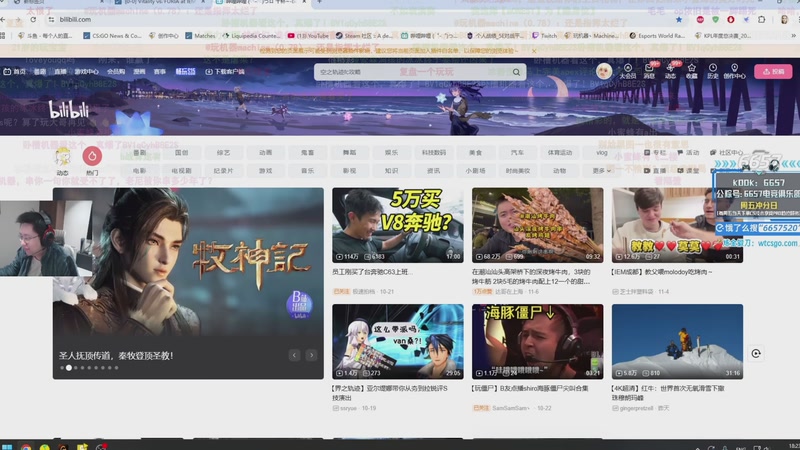Click the bilibili logo on banner
800x450 pixels.
pos(69,110)
